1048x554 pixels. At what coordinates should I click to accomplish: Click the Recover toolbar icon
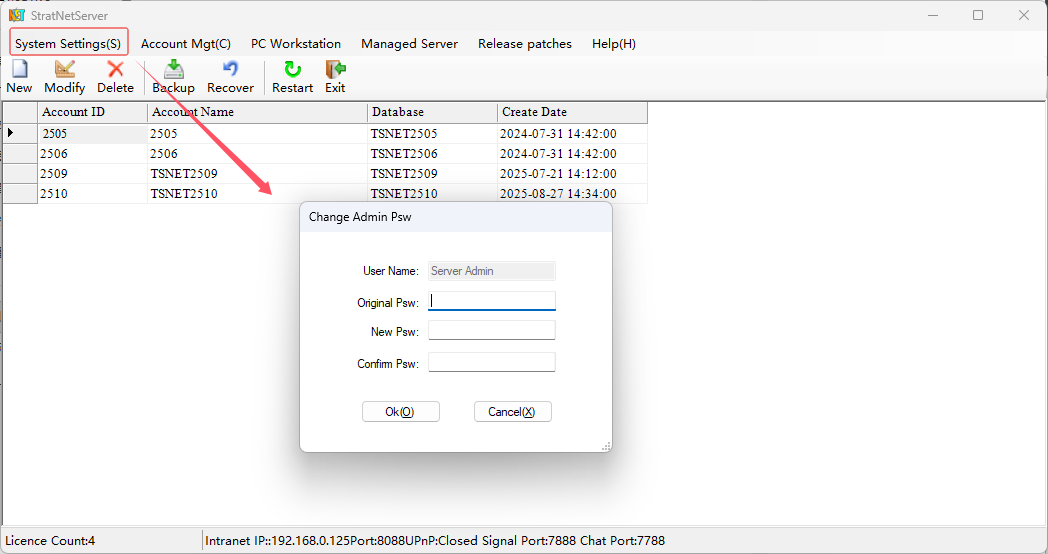pyautogui.click(x=230, y=69)
